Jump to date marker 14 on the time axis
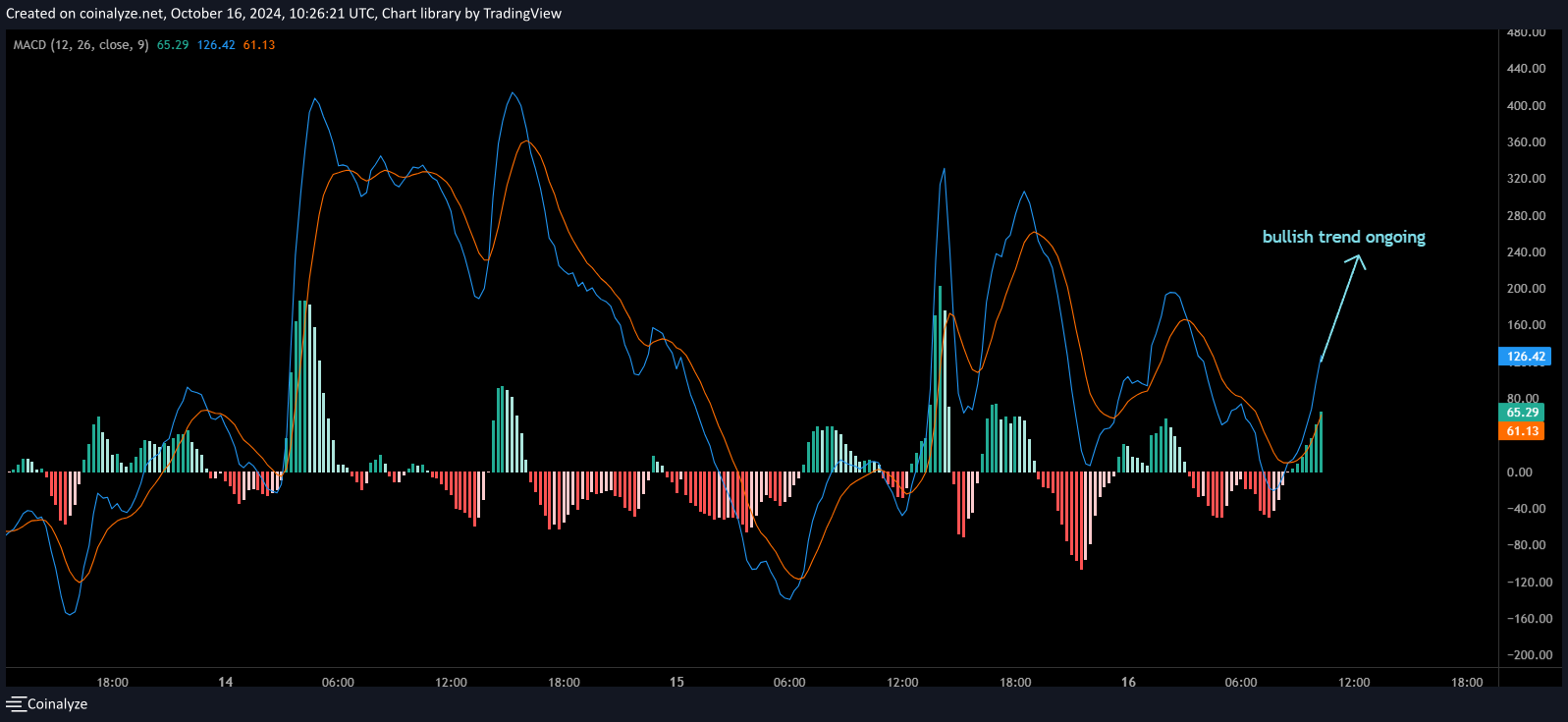 (226, 682)
